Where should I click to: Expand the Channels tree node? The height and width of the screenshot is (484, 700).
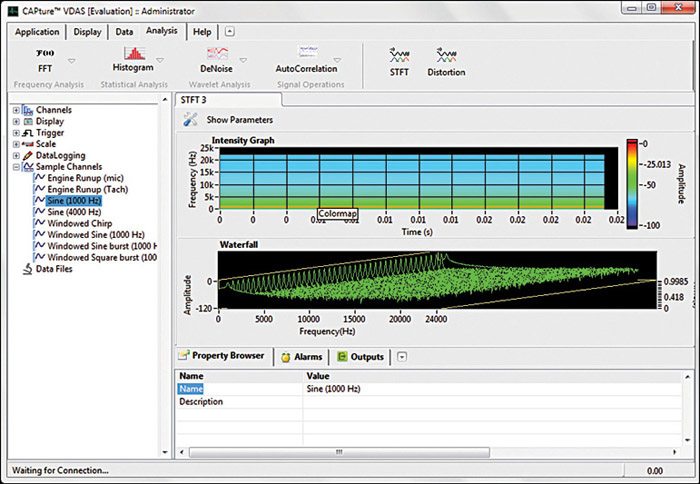[16, 109]
